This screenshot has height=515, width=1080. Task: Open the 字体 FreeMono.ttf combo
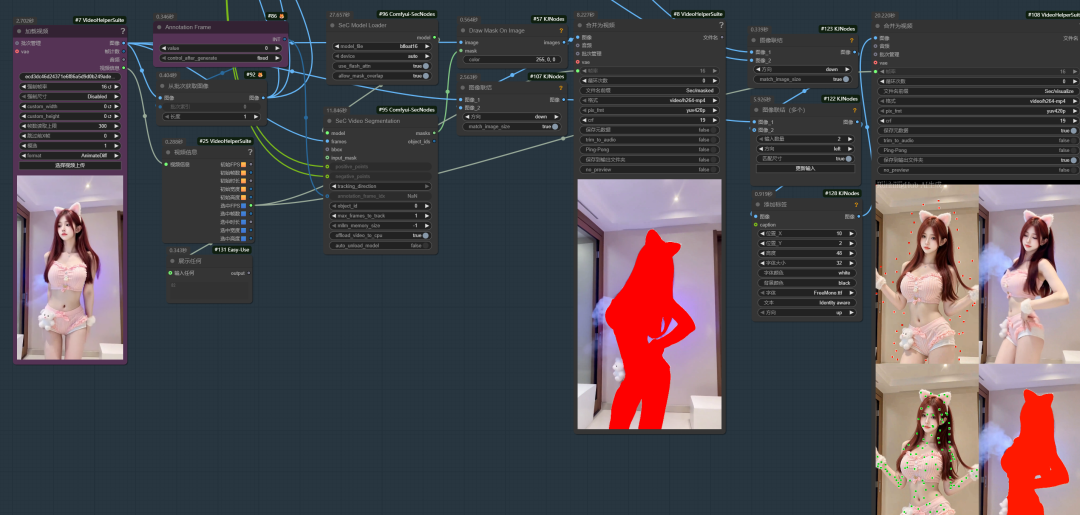coord(807,293)
